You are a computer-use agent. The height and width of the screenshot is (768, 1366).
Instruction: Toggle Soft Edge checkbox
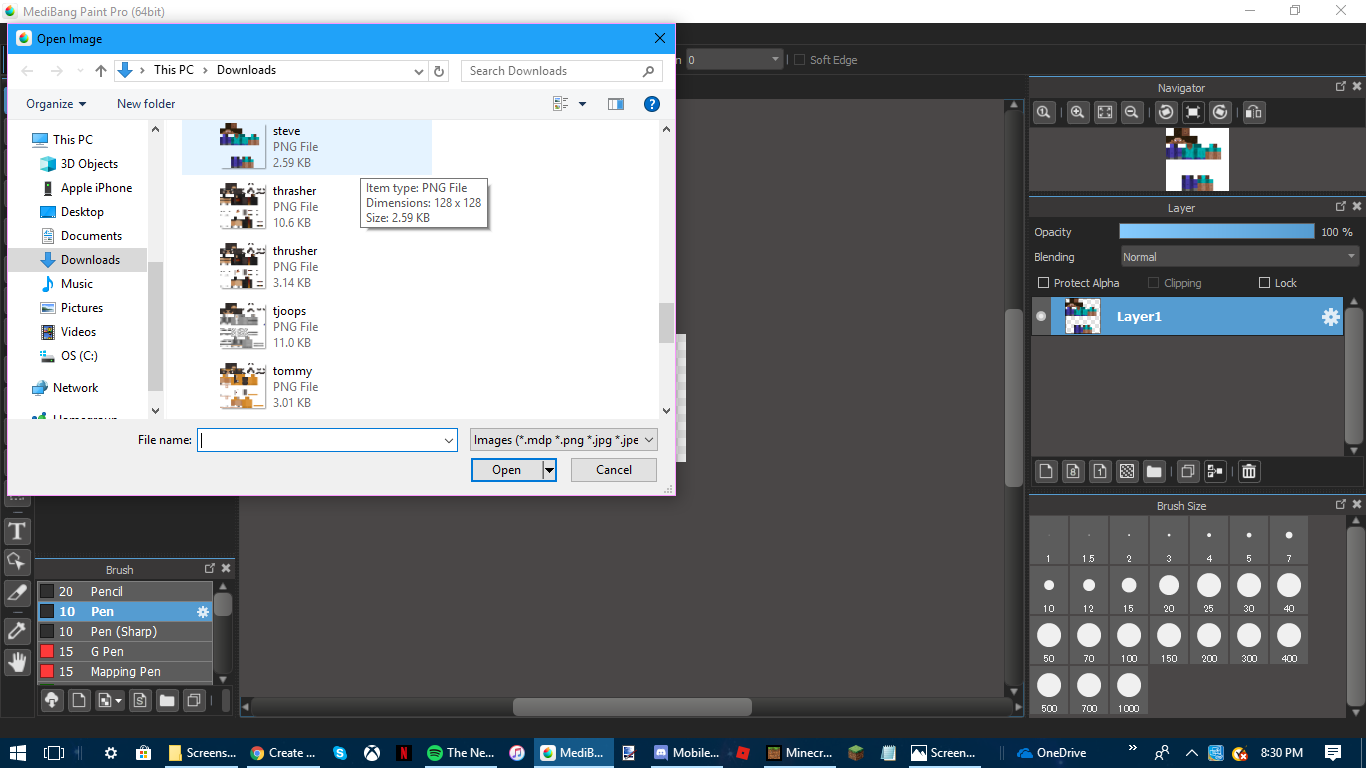coord(799,60)
